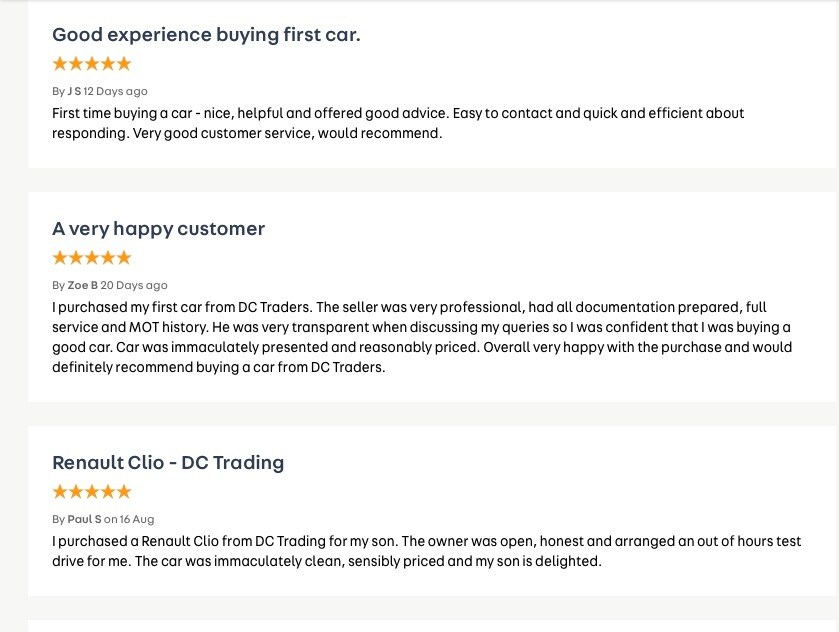The height and width of the screenshot is (632, 839).
Task: Click first star of J S review rating
Action: coord(60,64)
